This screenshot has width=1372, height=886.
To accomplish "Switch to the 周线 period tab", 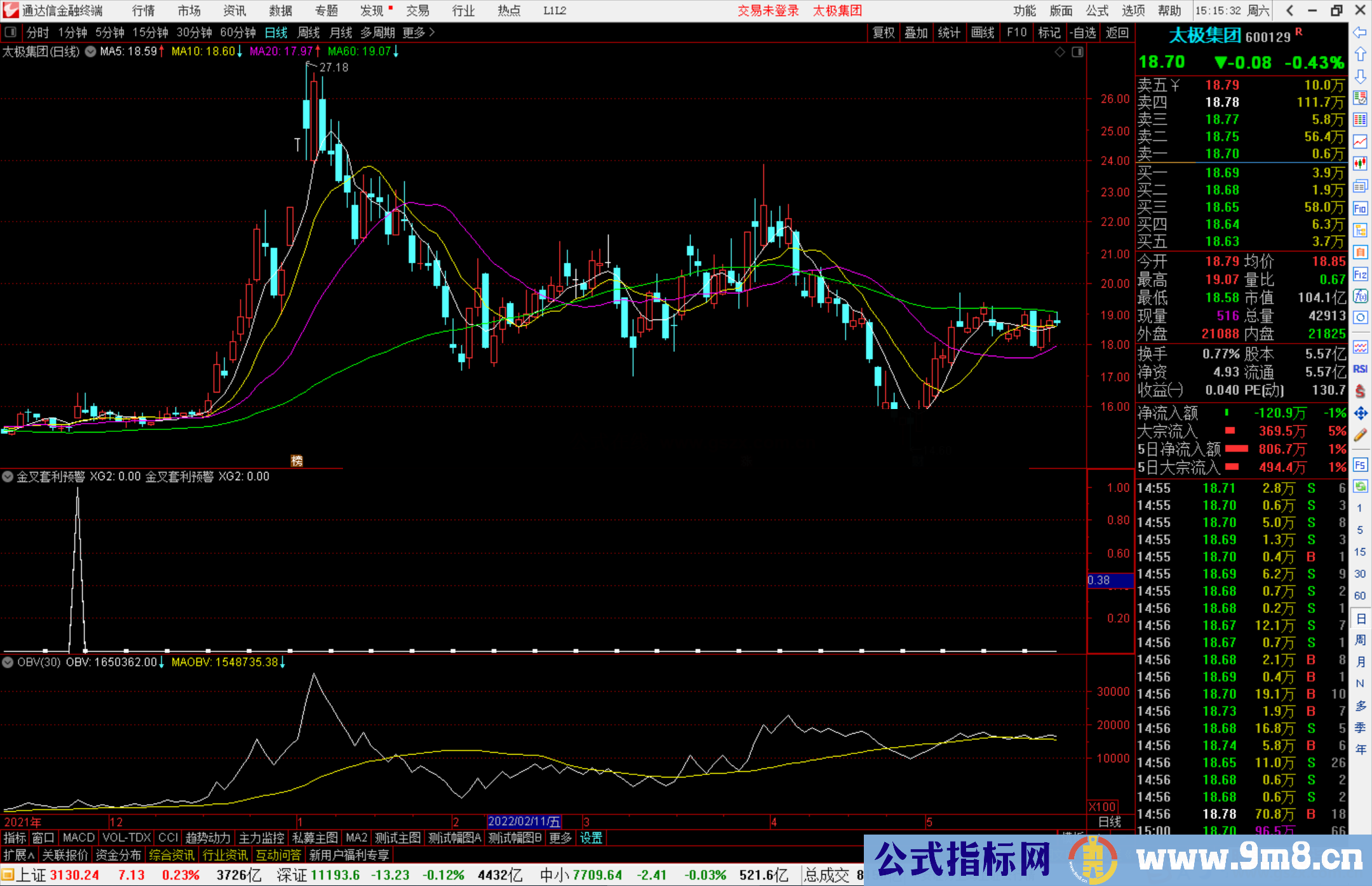I will click(309, 32).
